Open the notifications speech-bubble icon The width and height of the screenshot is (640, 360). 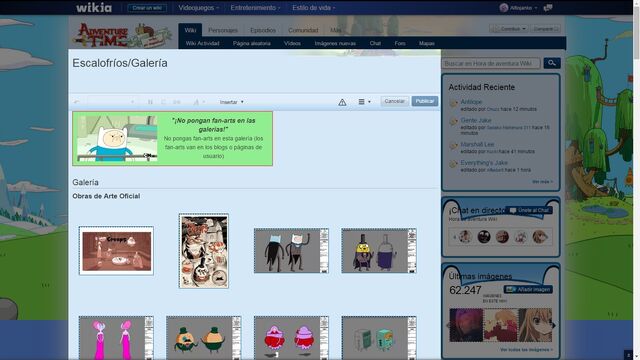548,8
